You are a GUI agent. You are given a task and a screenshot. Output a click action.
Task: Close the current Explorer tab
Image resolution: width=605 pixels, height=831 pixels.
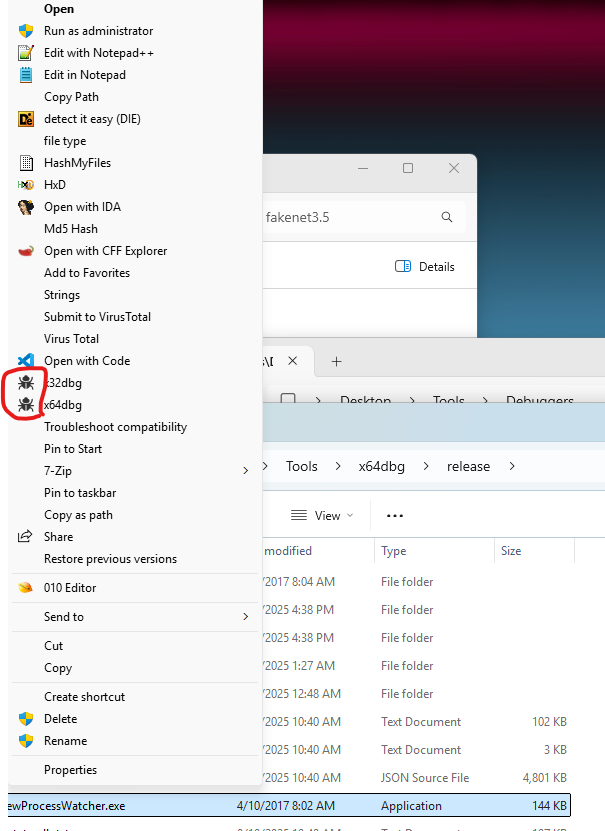(292, 361)
